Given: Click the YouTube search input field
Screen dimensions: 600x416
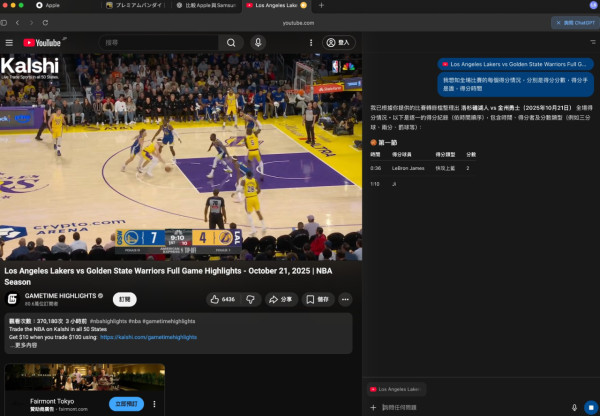Looking at the screenshot, I should (160, 43).
